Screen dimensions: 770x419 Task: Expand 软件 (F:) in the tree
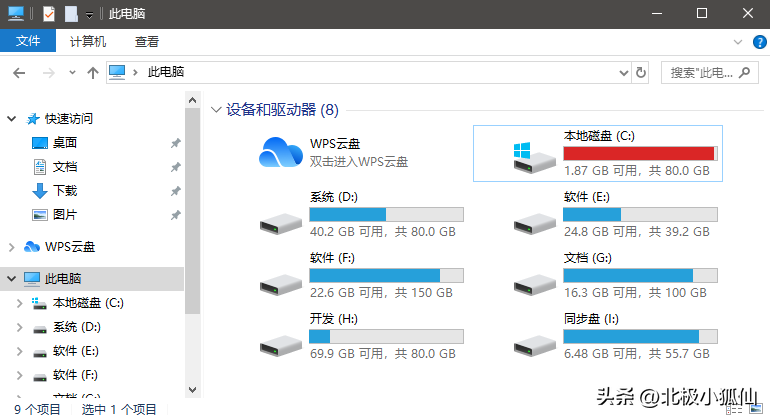(20, 375)
